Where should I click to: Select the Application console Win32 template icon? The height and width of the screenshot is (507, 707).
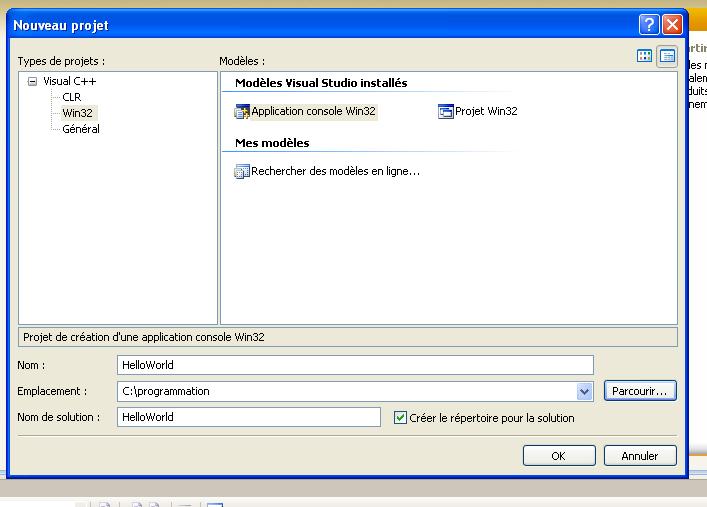tap(241, 112)
